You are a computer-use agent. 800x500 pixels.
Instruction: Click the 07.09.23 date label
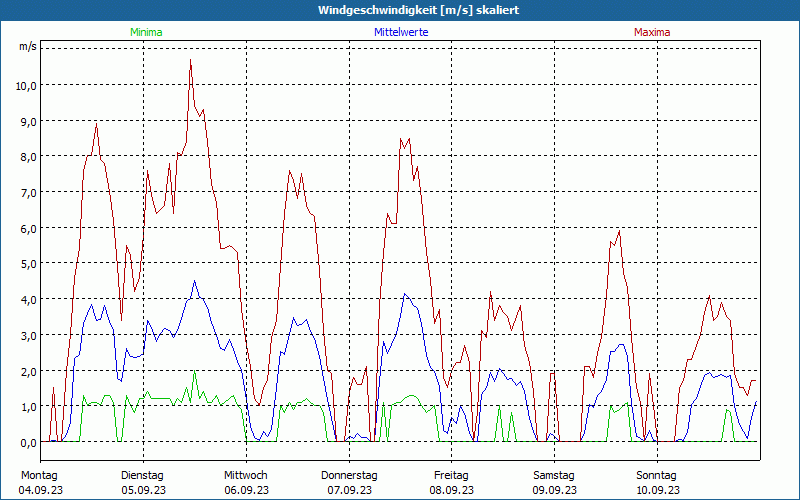click(349, 490)
